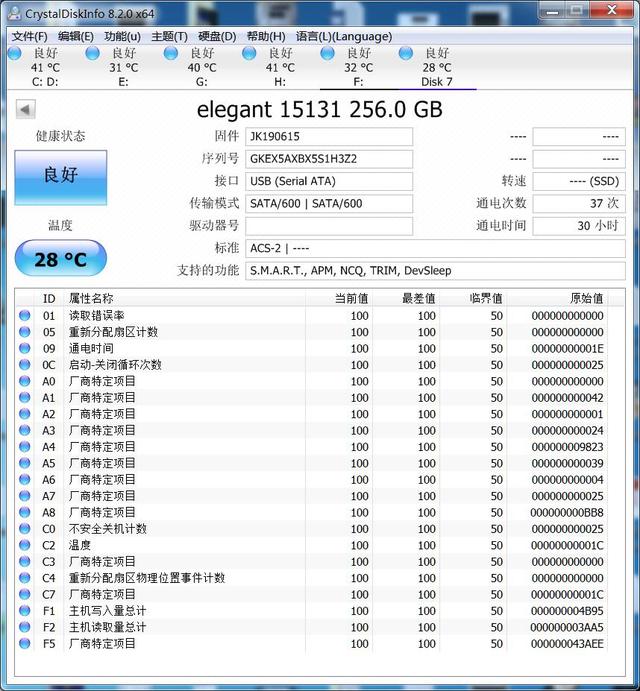Click the CrystalDiskInfo title bar app icon
The image size is (640, 691).
point(15,13)
